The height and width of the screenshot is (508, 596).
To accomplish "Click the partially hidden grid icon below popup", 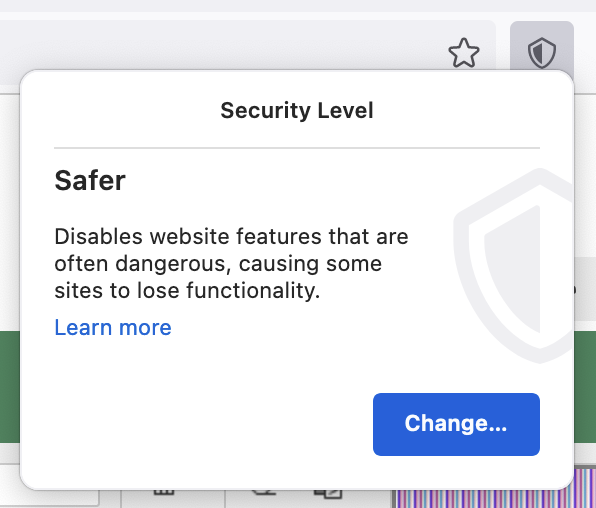I will pos(164,492).
